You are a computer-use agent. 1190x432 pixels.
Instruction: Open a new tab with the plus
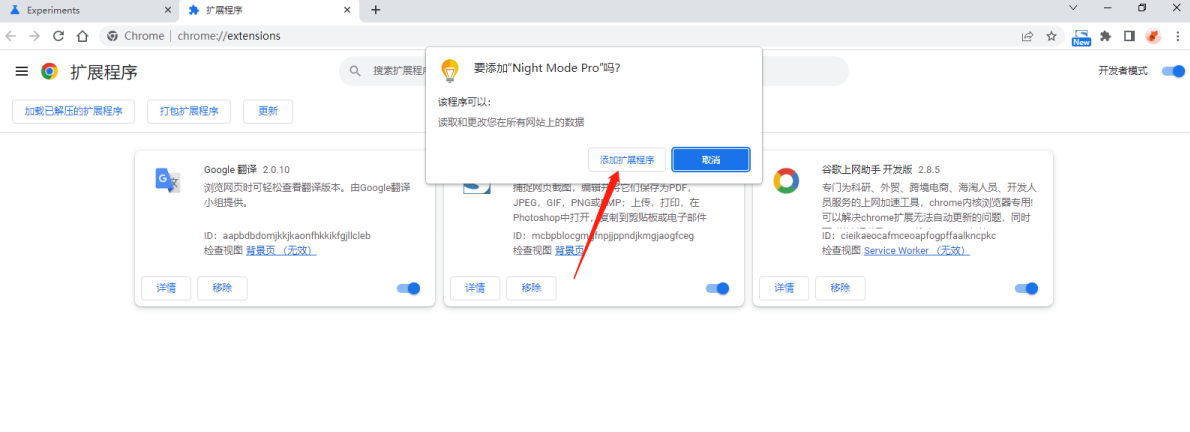click(x=376, y=10)
